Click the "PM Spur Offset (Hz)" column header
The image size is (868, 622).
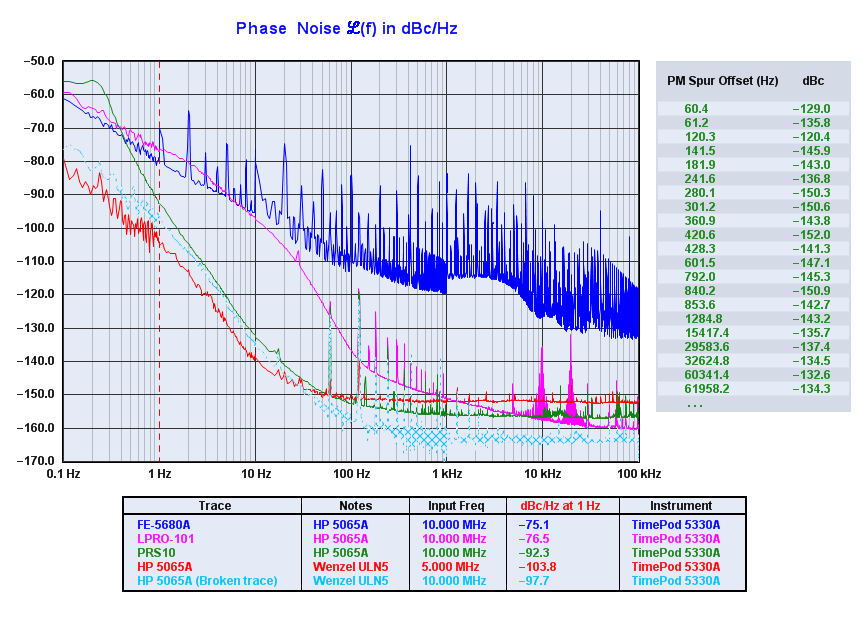722,81
